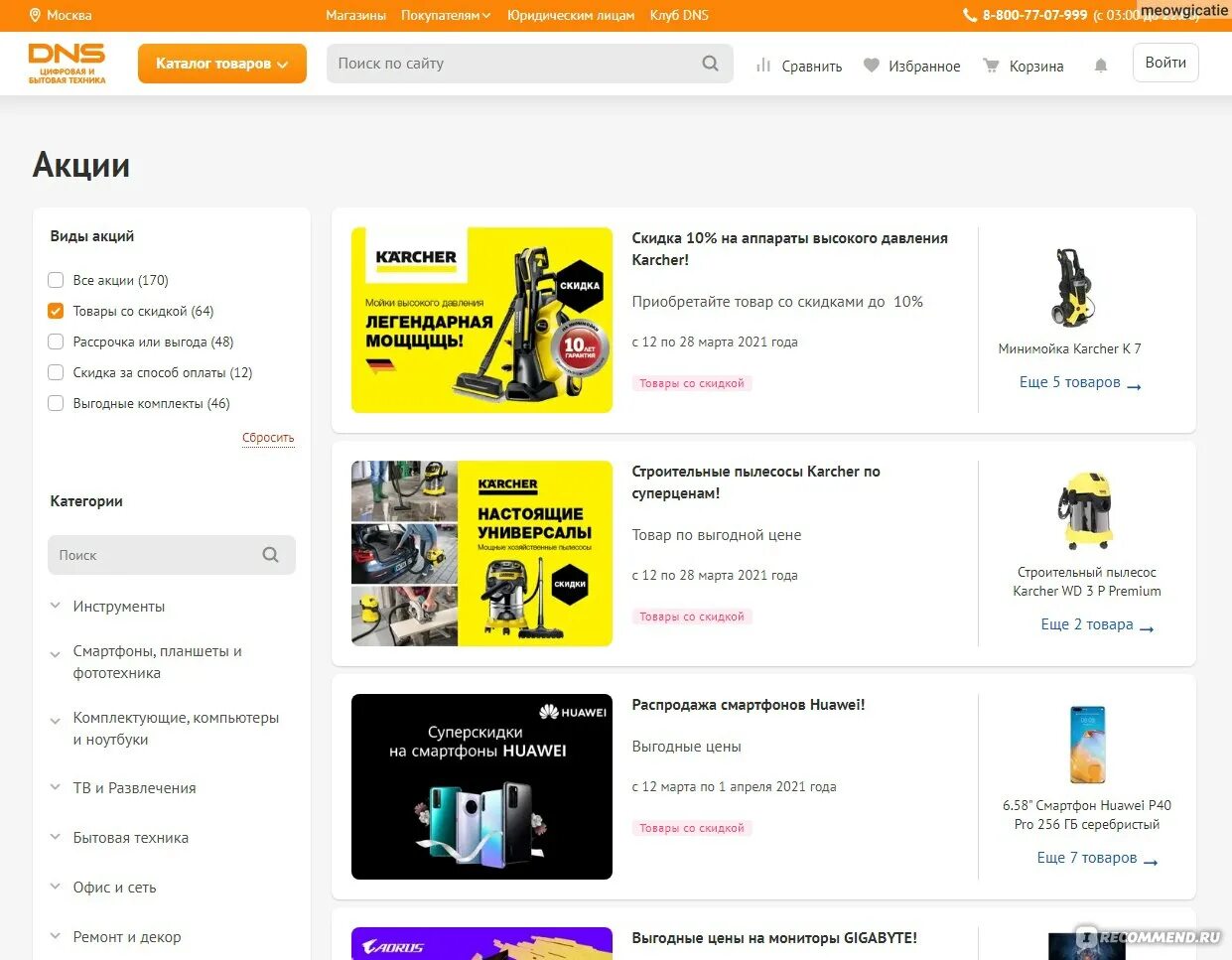The height and width of the screenshot is (960, 1232).
Task: Click the magnifier icon in categories search
Action: point(270,555)
